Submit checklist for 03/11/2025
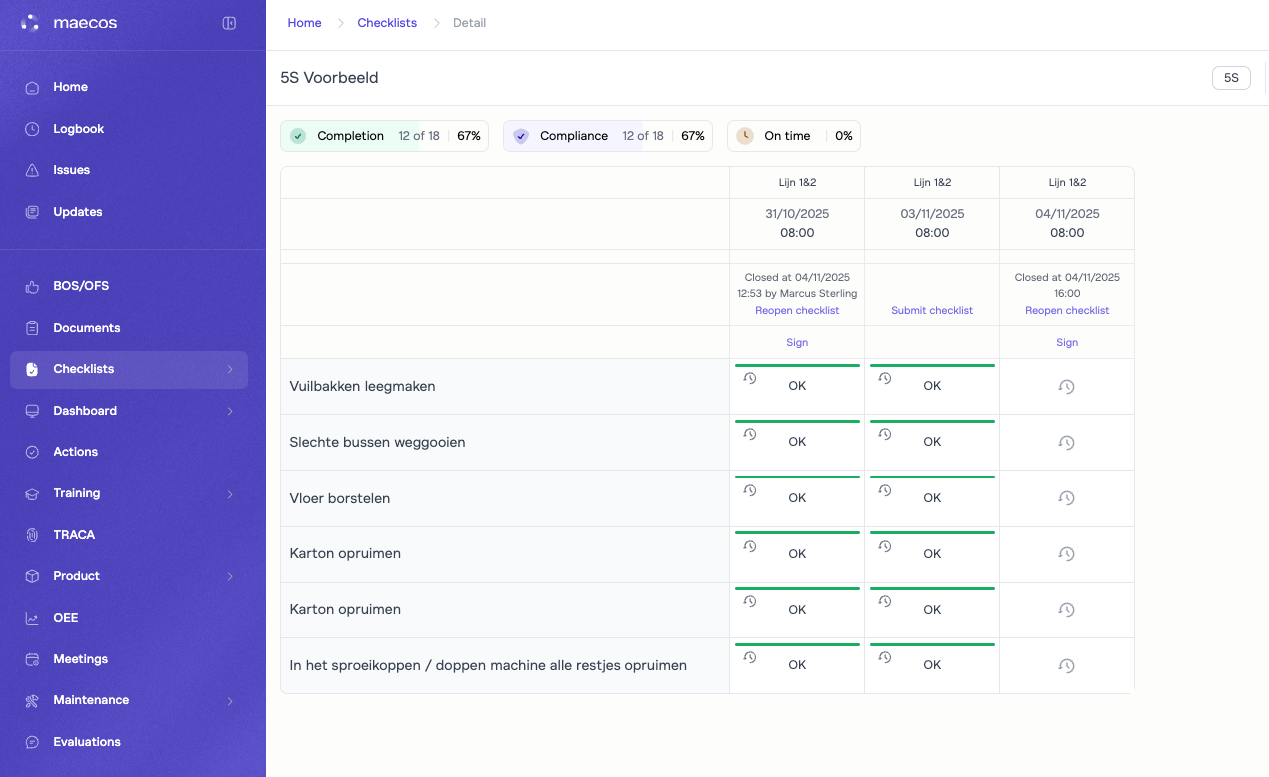The image size is (1269, 777). click(x=932, y=311)
